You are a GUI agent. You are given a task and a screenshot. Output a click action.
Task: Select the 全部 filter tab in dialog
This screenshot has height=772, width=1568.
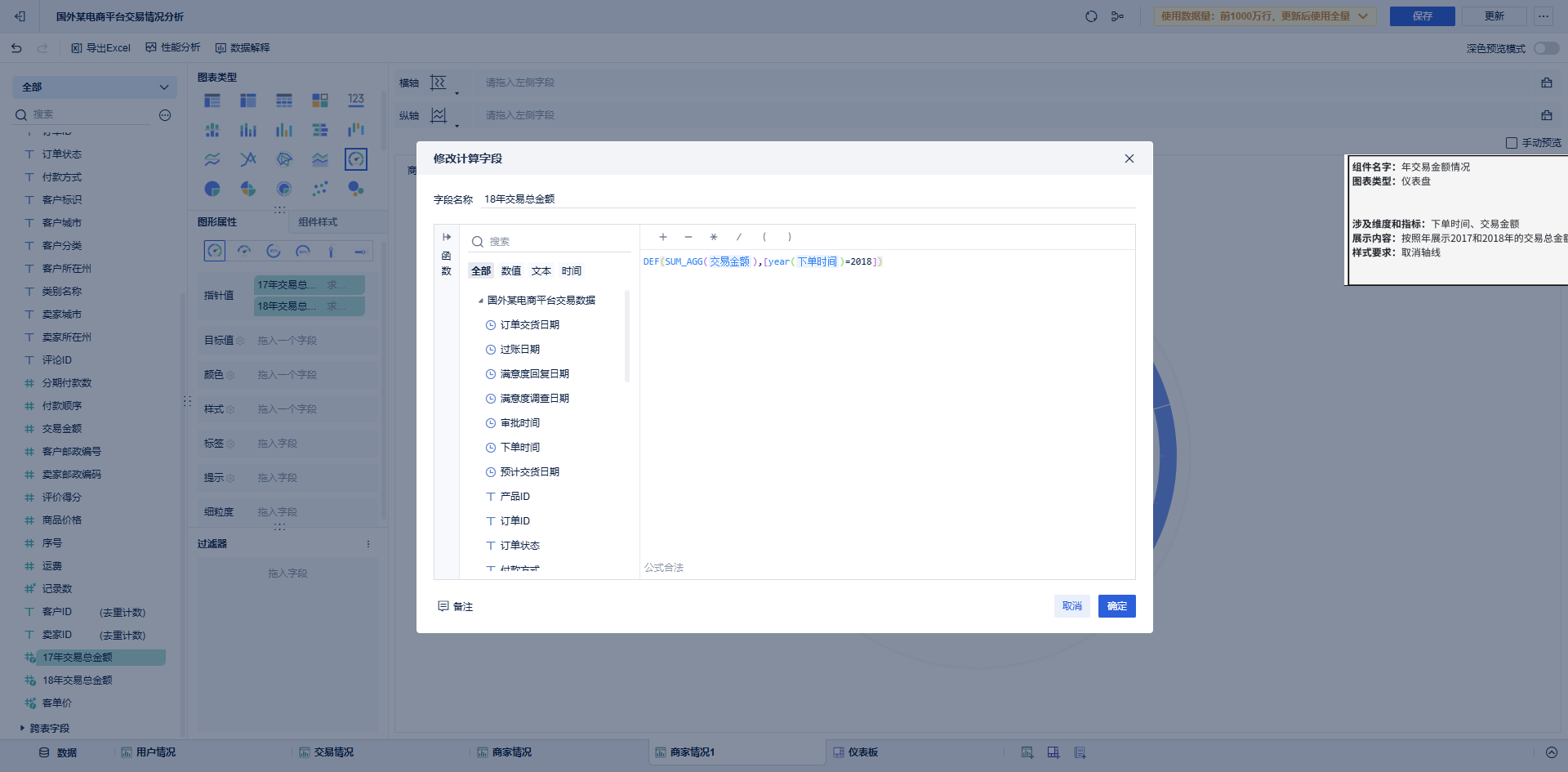[x=481, y=271]
